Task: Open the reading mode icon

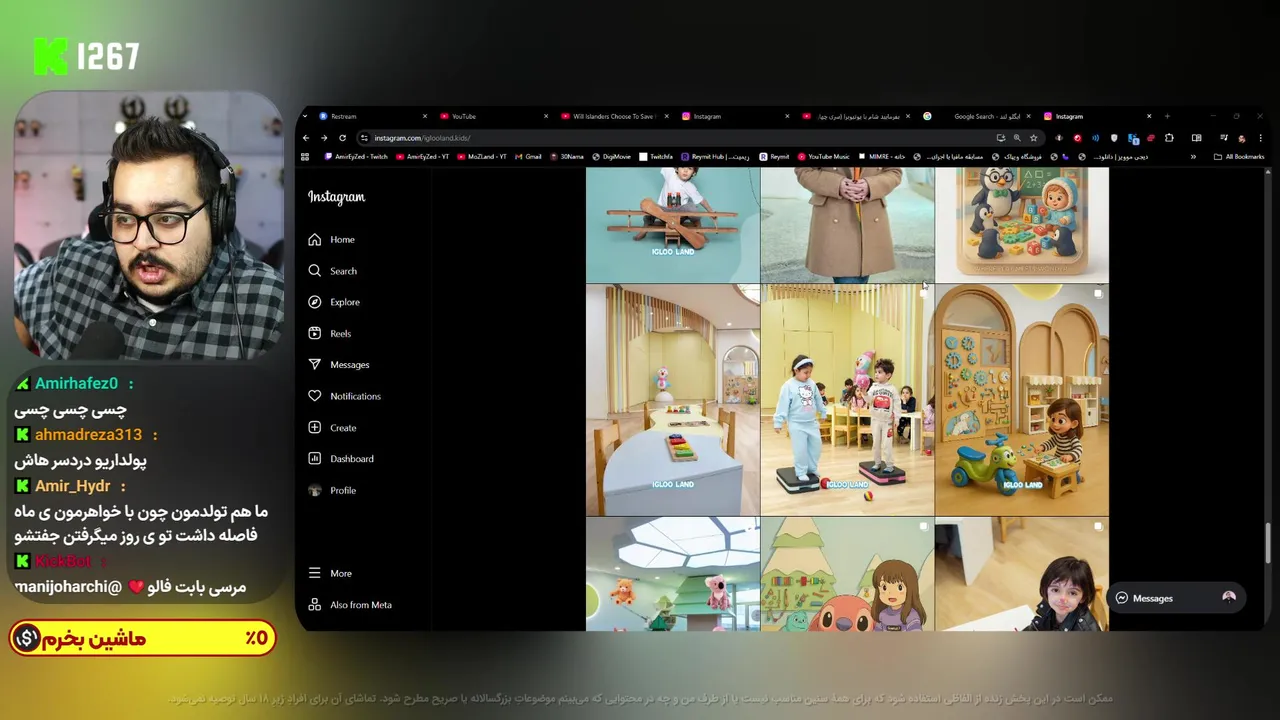Action: (x=1196, y=138)
